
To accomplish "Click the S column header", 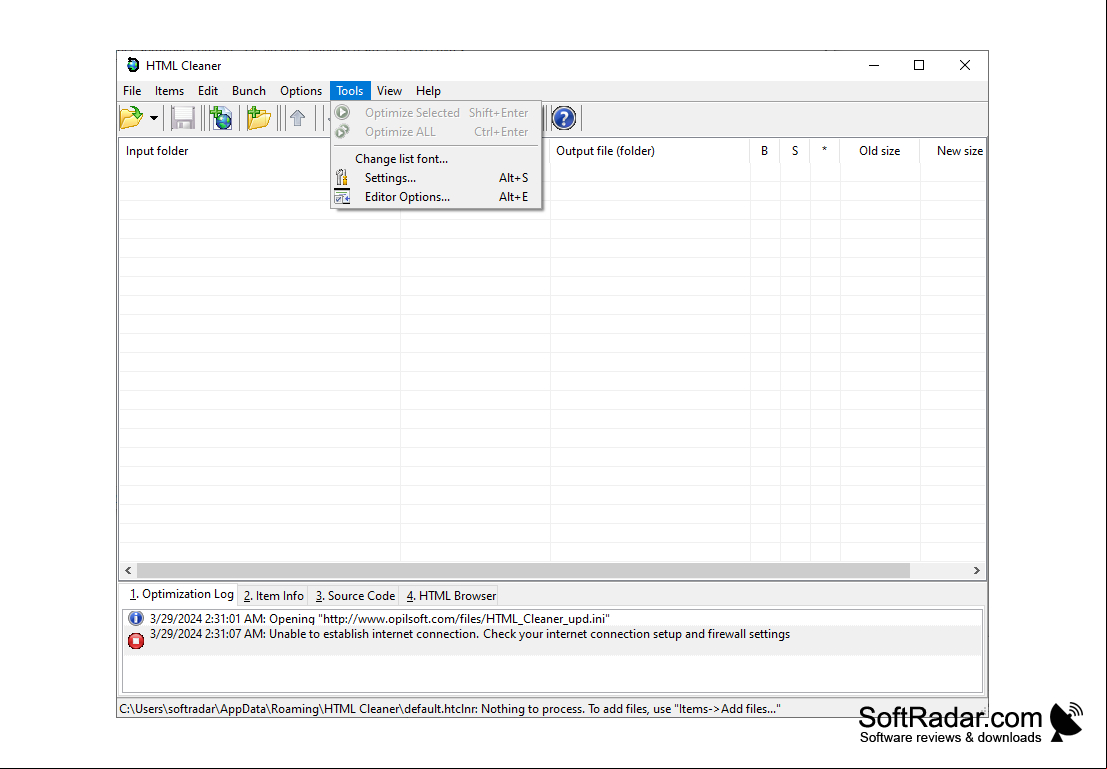I will (795, 151).
